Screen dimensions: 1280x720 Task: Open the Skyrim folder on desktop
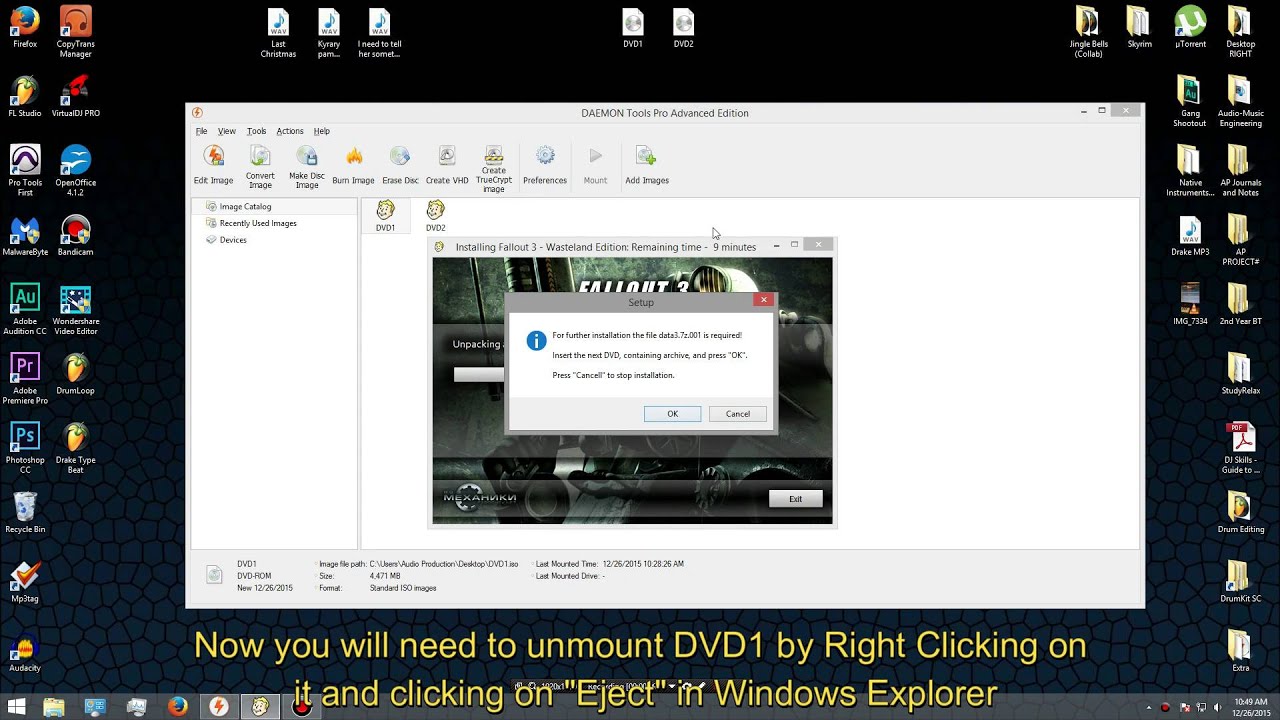point(1139,27)
